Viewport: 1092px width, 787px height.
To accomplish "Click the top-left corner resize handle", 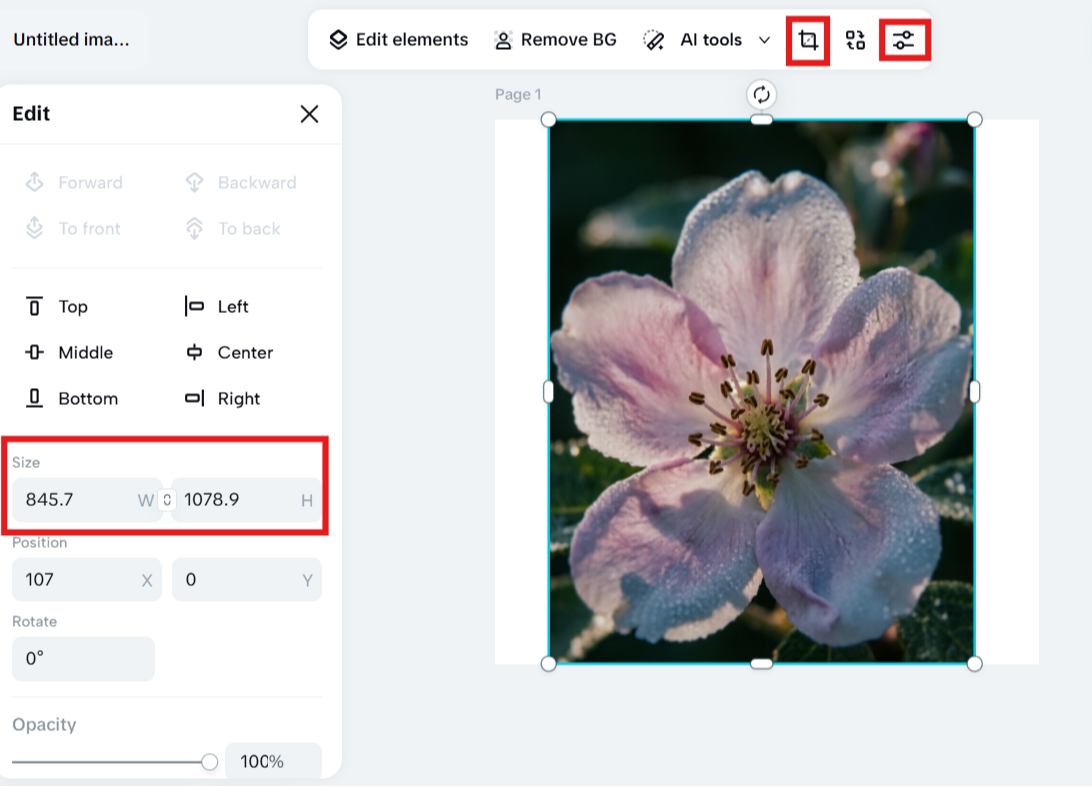I will click(549, 120).
